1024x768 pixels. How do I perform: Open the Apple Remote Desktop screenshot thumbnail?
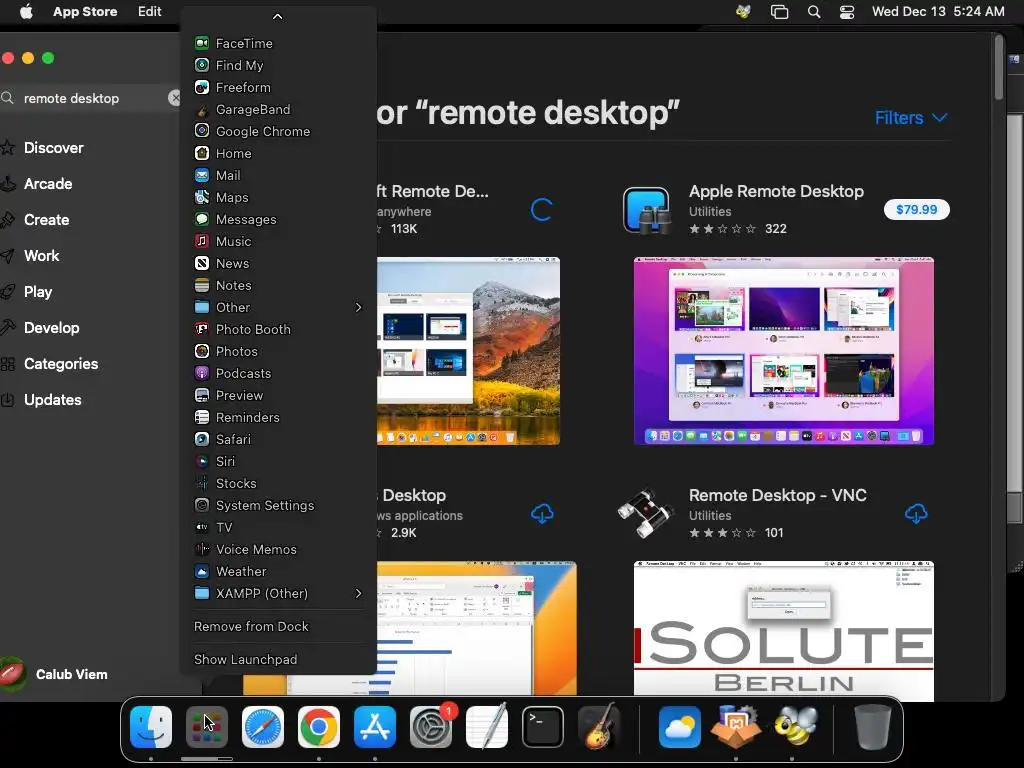click(x=784, y=351)
